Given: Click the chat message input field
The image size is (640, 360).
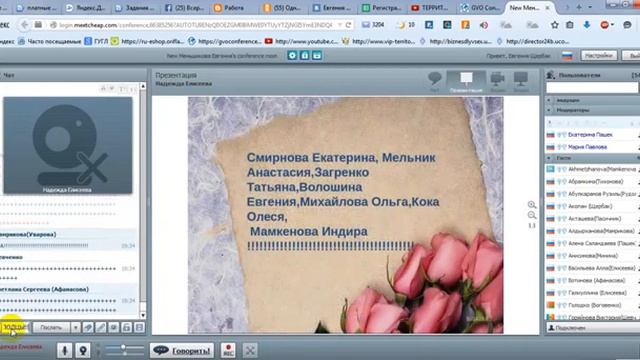Looking at the screenshot, I should tap(15, 327).
